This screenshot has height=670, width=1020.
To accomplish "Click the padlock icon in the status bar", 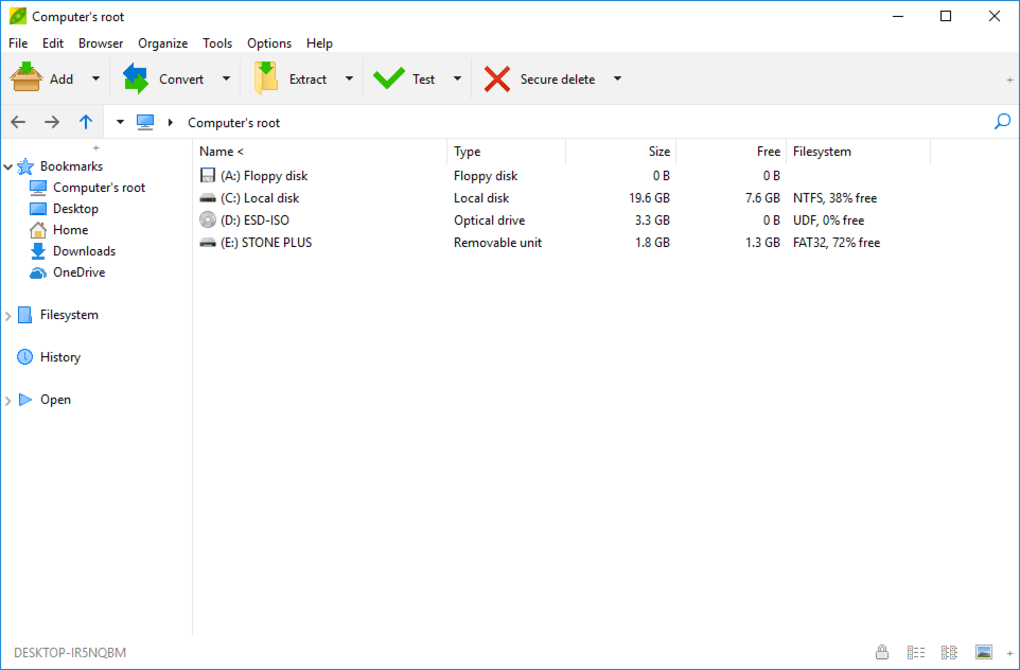I will pos(882,653).
